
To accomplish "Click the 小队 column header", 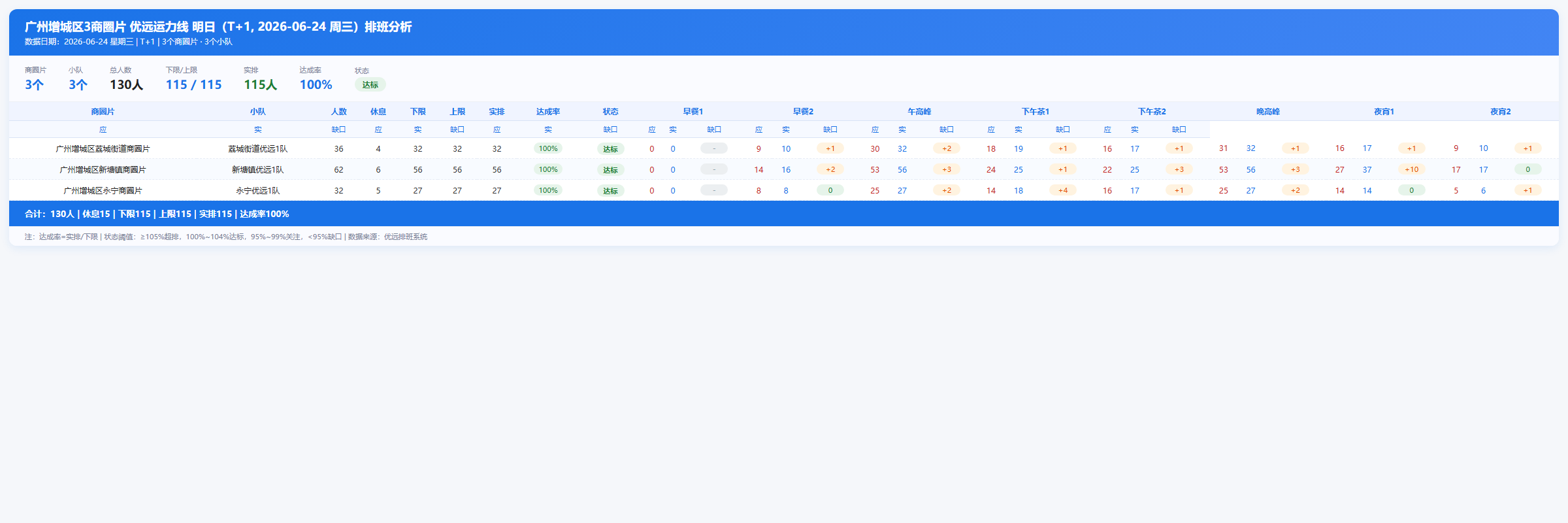I will (258, 112).
